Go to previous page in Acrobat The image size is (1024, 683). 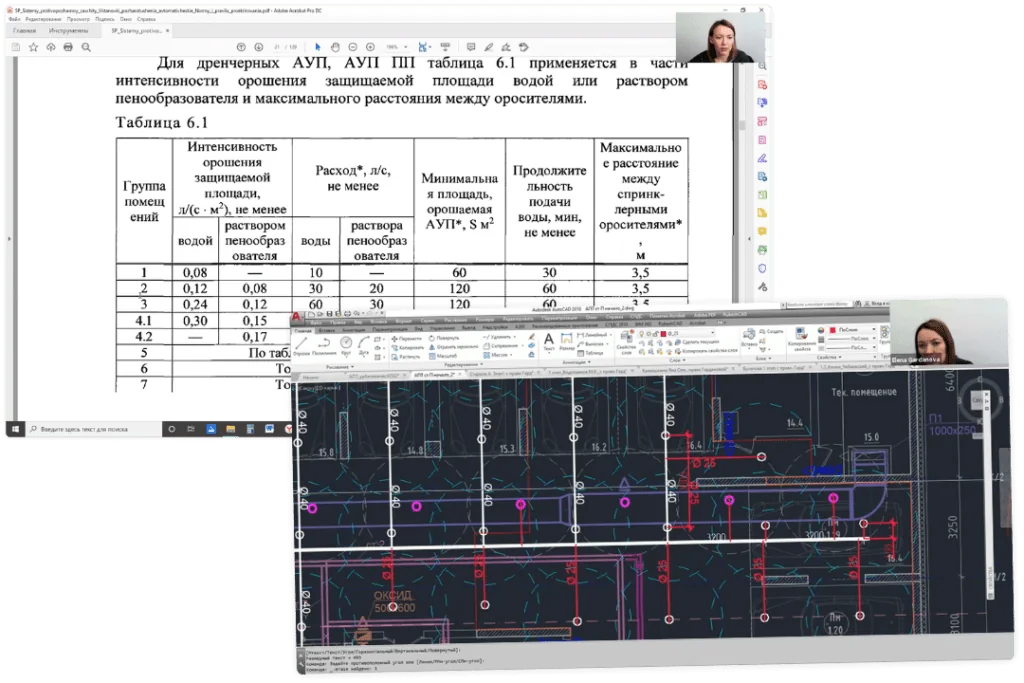241,47
